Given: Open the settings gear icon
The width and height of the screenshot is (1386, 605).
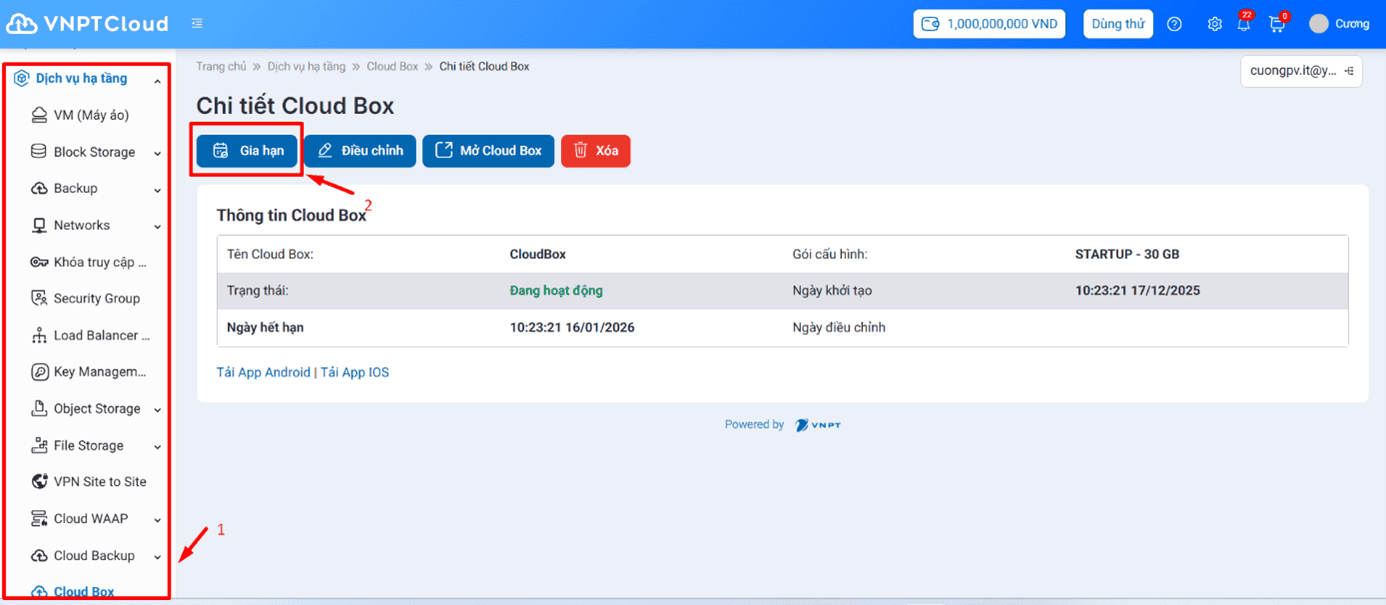Looking at the screenshot, I should click(1214, 24).
